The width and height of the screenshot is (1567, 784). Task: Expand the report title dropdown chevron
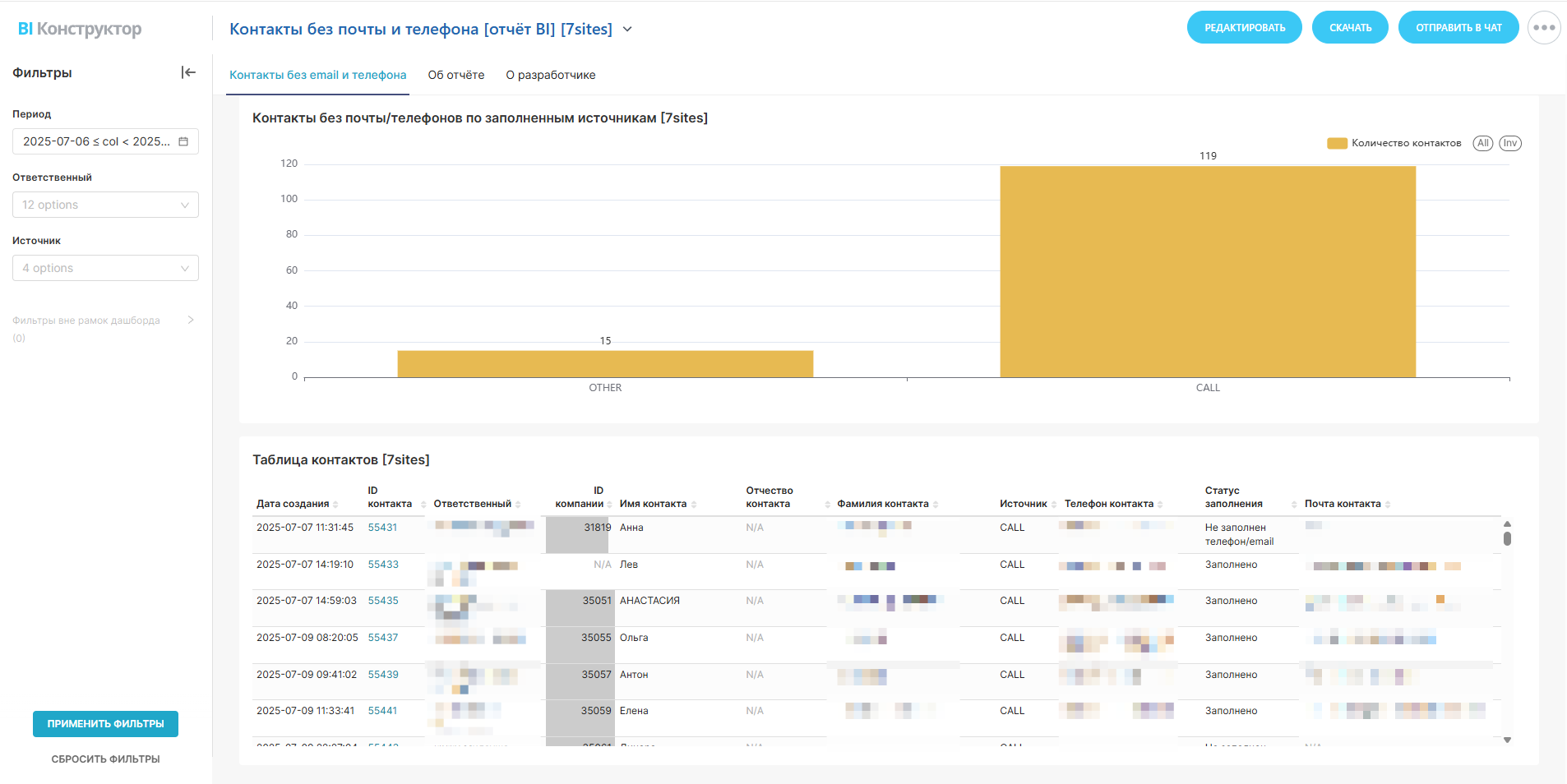(627, 29)
